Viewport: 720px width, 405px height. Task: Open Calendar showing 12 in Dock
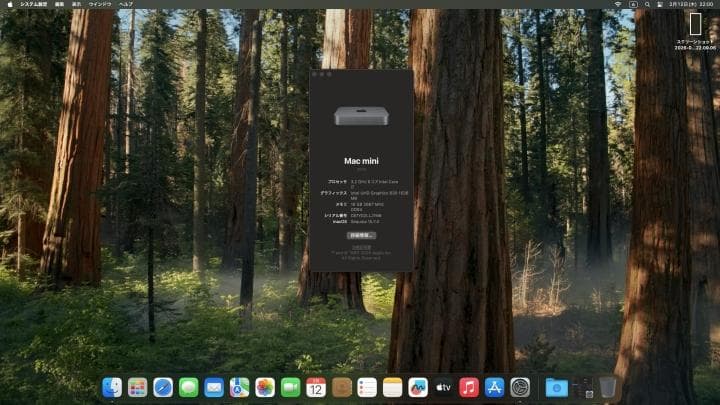pos(316,387)
